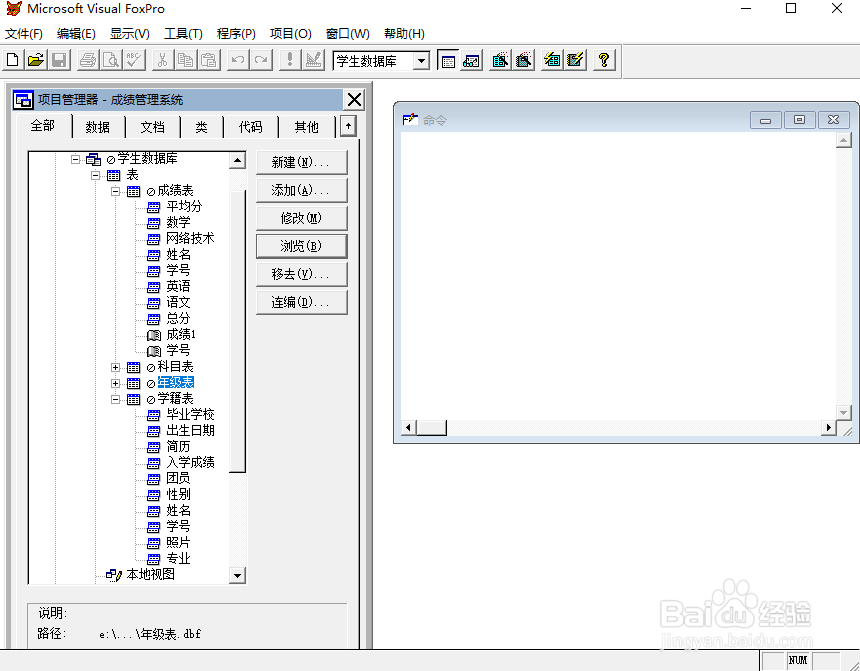Screen dimensions: 860x671
Task: Click the Copy toolbar icon
Action: pos(185,60)
